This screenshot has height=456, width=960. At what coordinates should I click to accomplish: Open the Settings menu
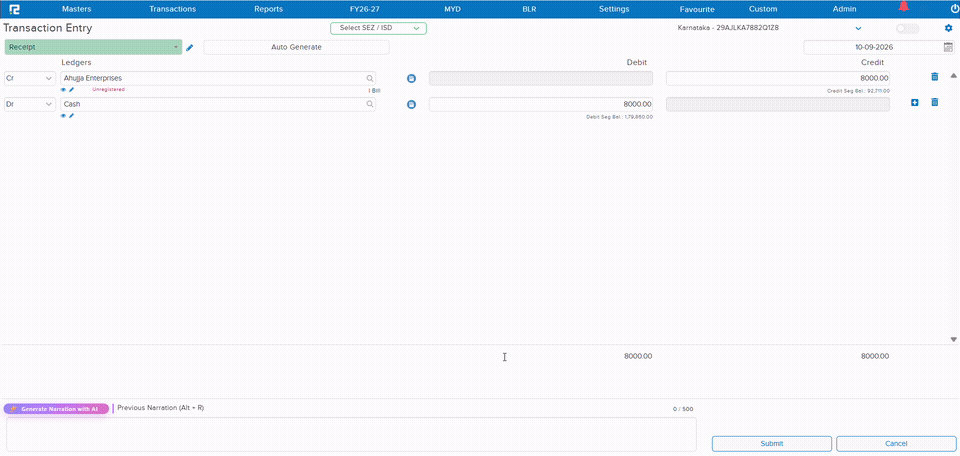coord(614,9)
